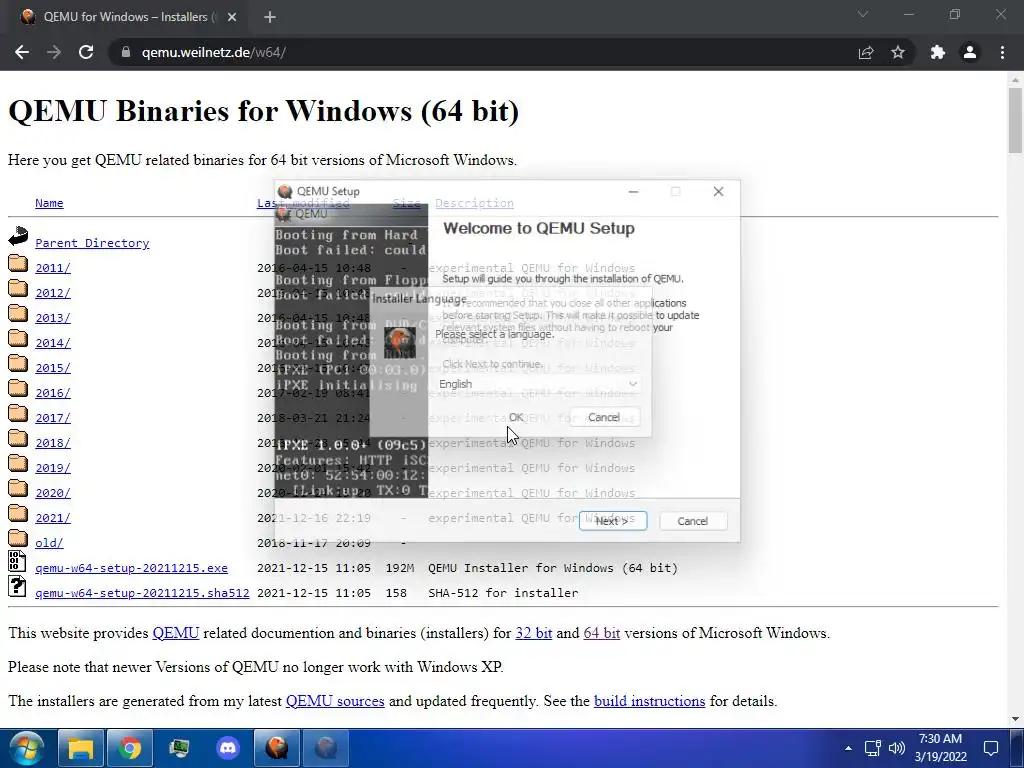Reload the page with the refresh icon
The height and width of the screenshot is (768, 1024).
(x=86, y=52)
